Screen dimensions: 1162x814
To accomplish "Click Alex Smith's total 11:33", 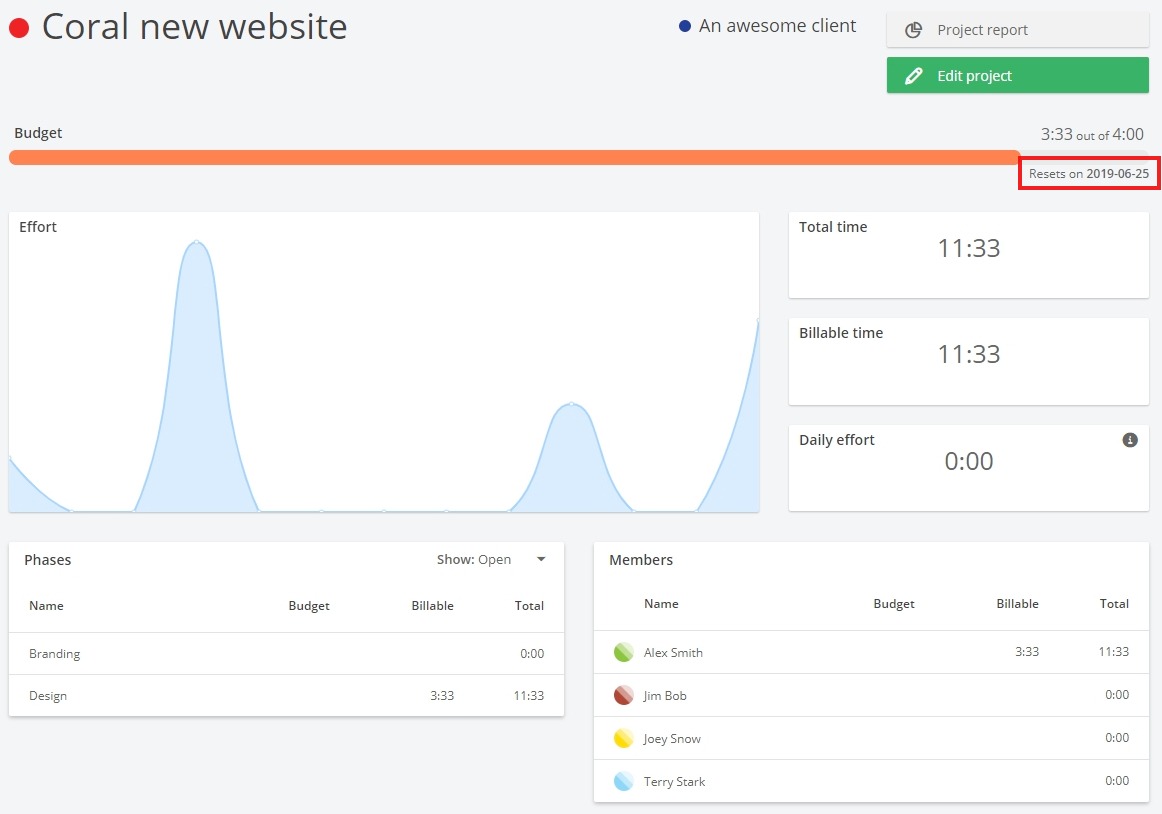I will pos(1114,652).
